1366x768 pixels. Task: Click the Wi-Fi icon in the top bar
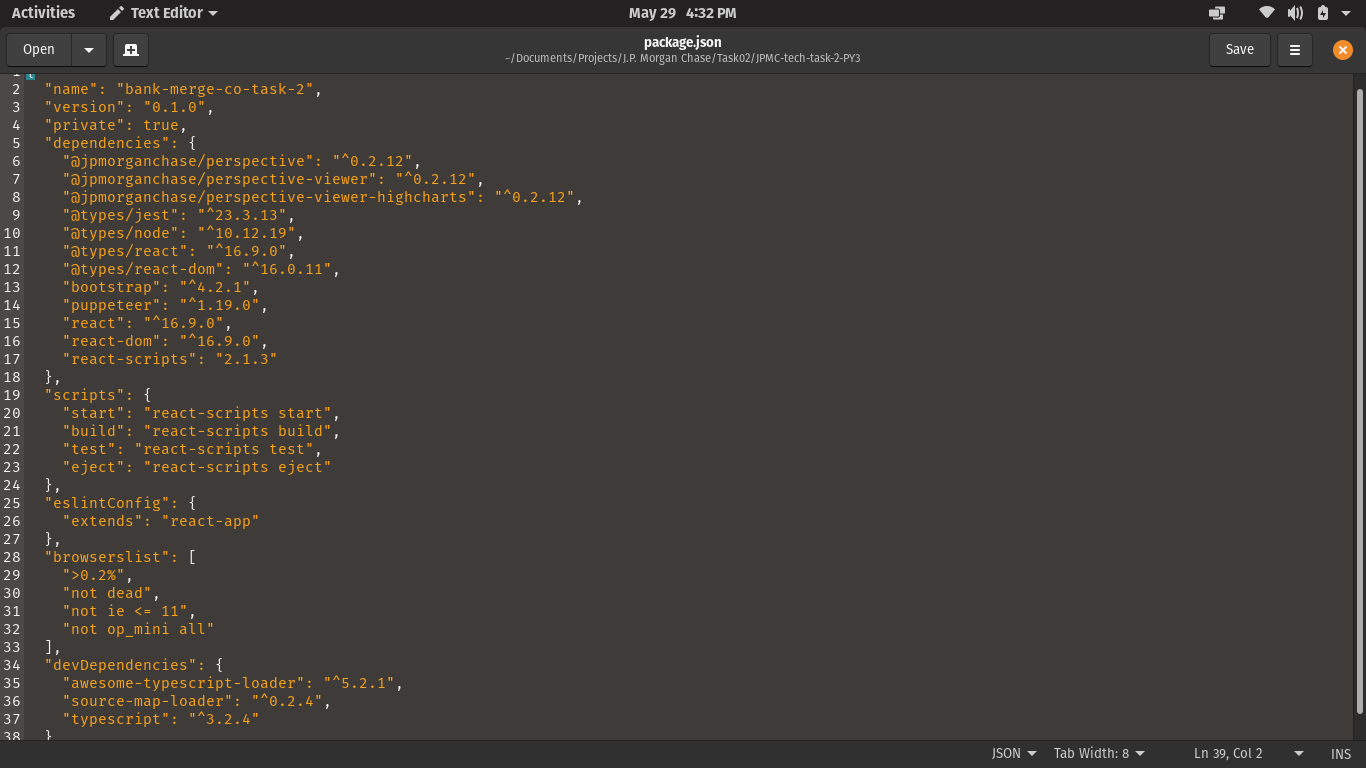pyautogui.click(x=1266, y=12)
